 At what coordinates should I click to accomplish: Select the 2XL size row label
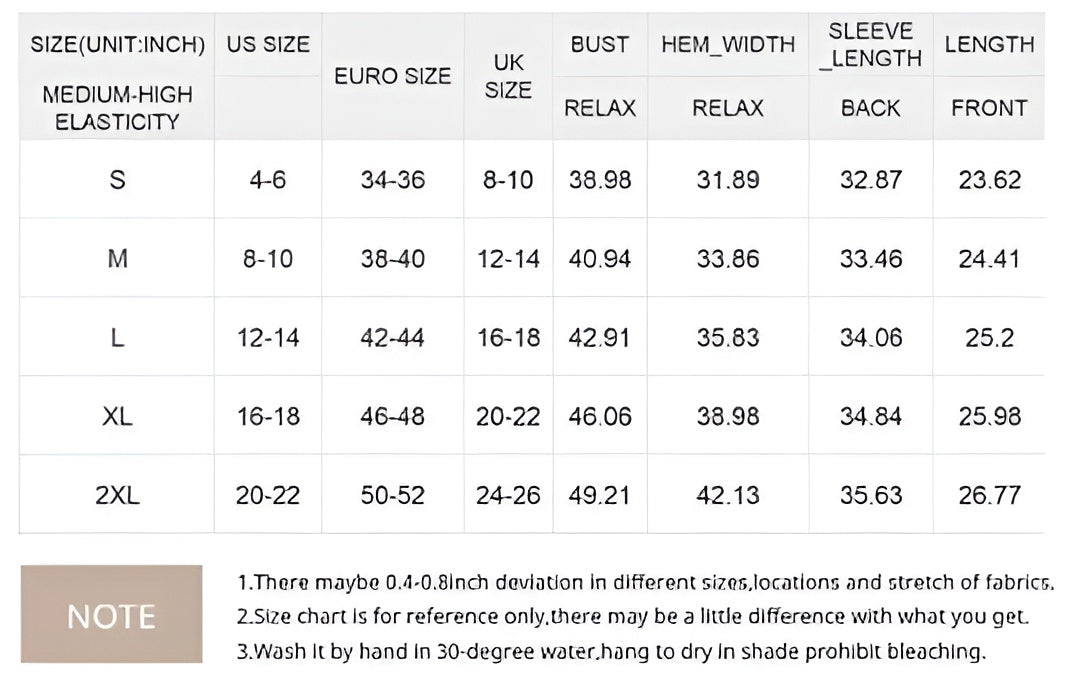point(117,495)
